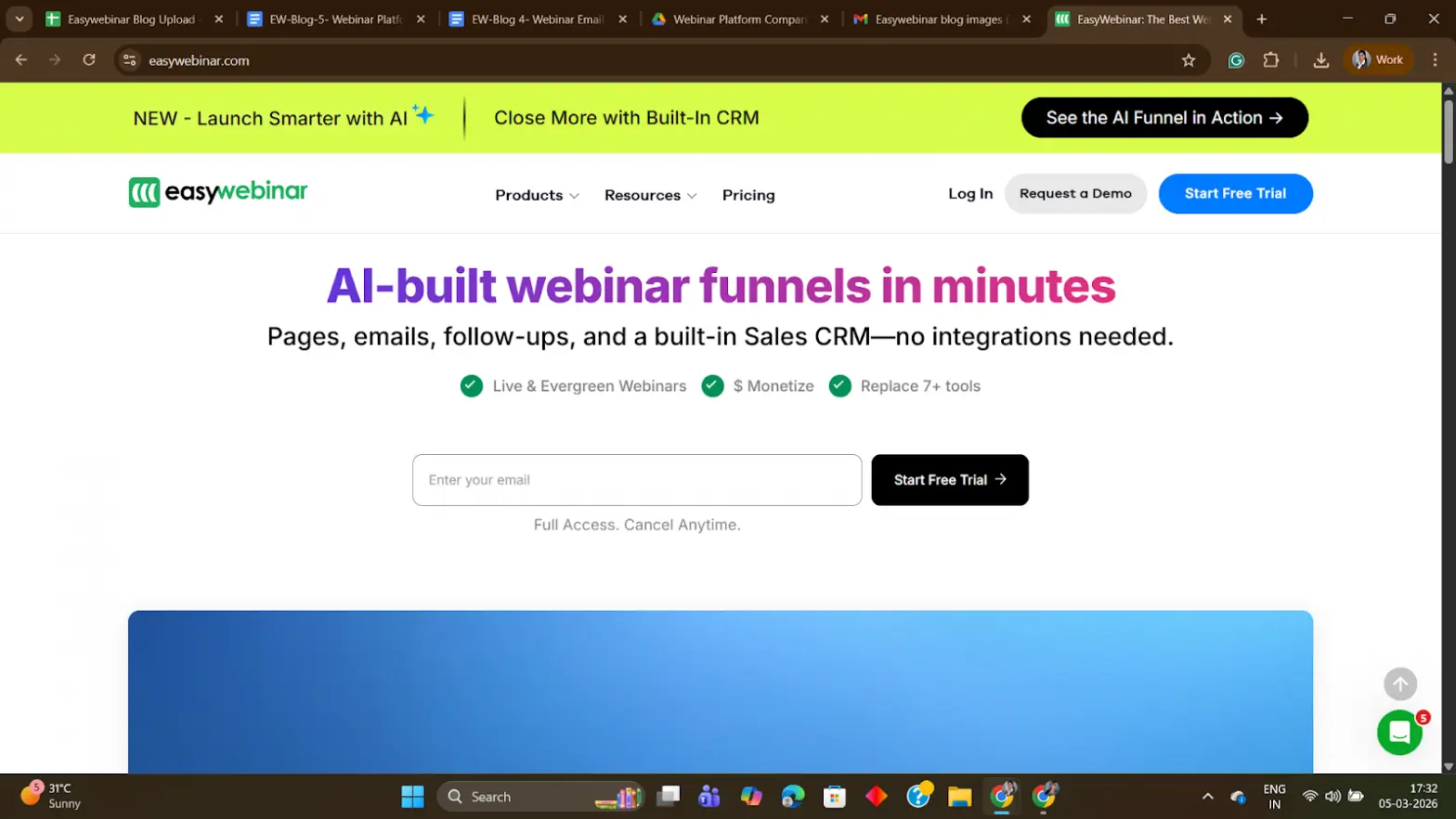1456x819 pixels.
Task: Close the Gmail Easywebinar blog images tab
Action: click(1026, 19)
